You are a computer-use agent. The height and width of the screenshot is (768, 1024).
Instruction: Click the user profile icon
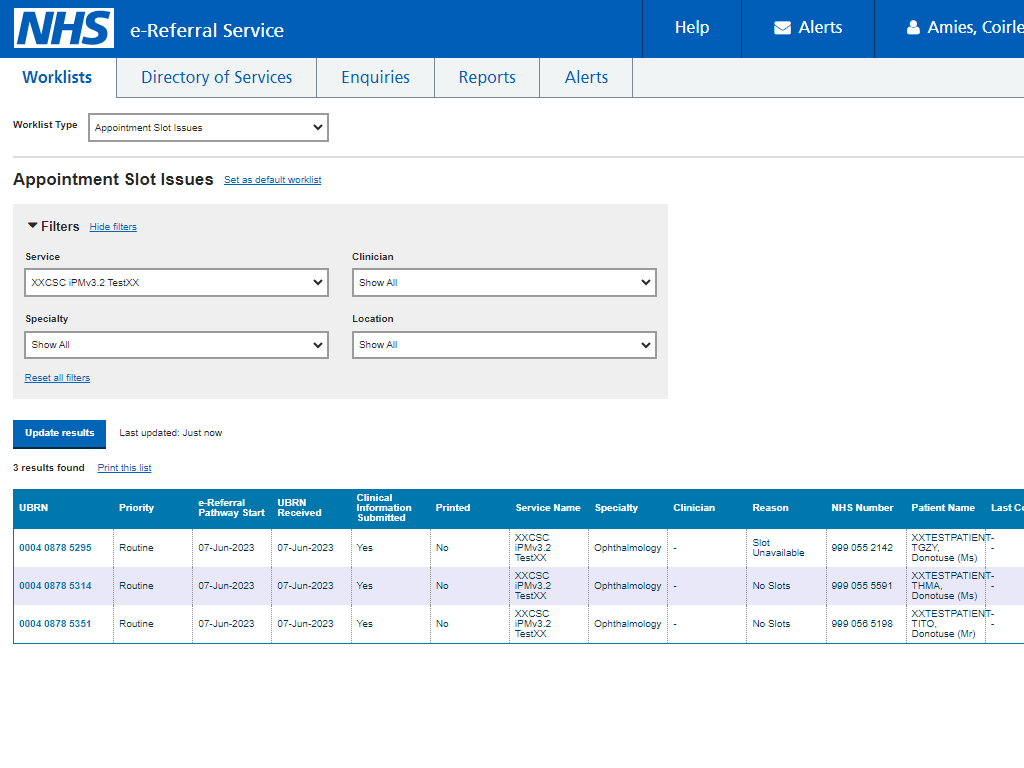(913, 27)
